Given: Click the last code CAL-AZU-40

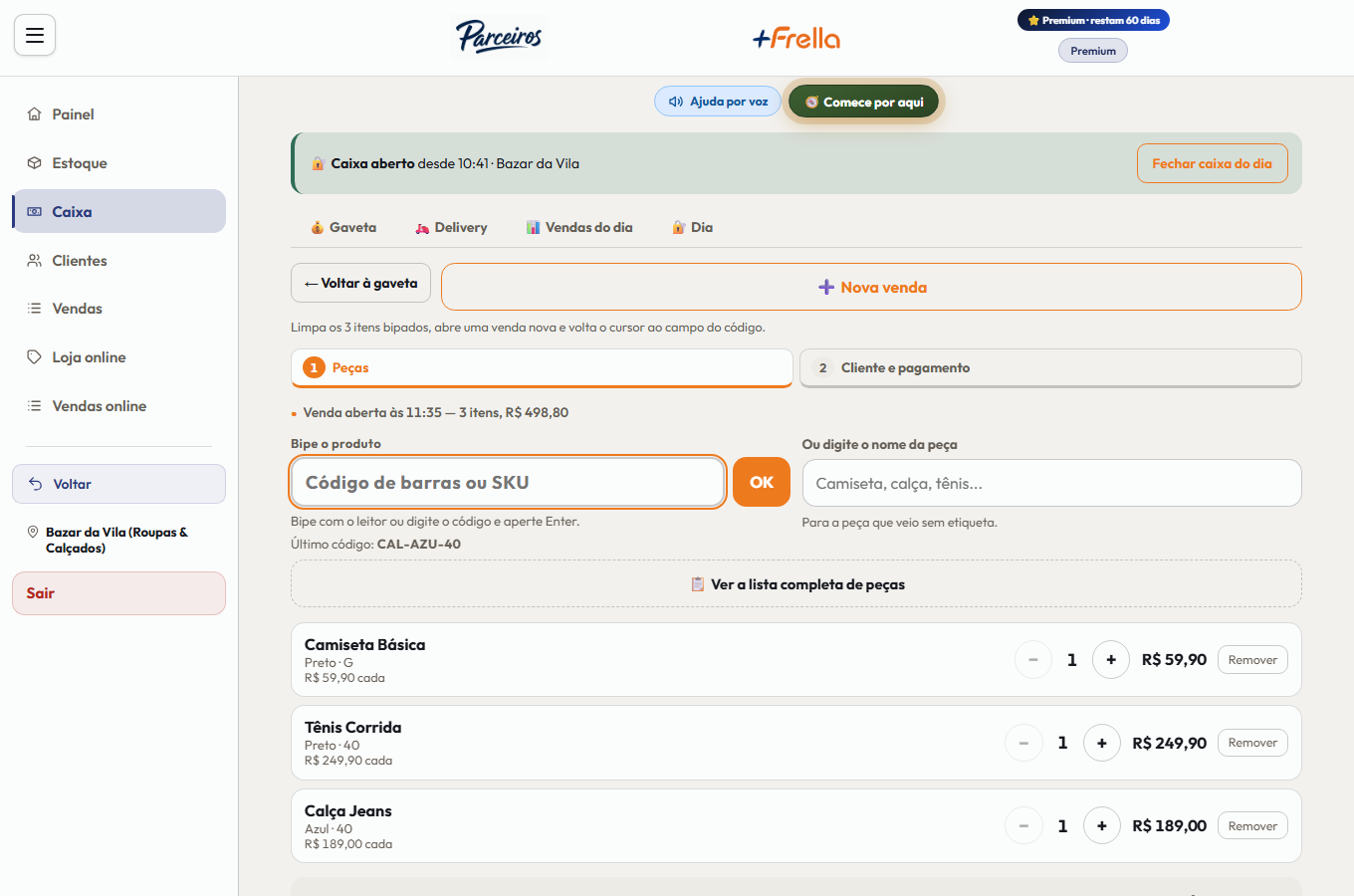Looking at the screenshot, I should (418, 545).
